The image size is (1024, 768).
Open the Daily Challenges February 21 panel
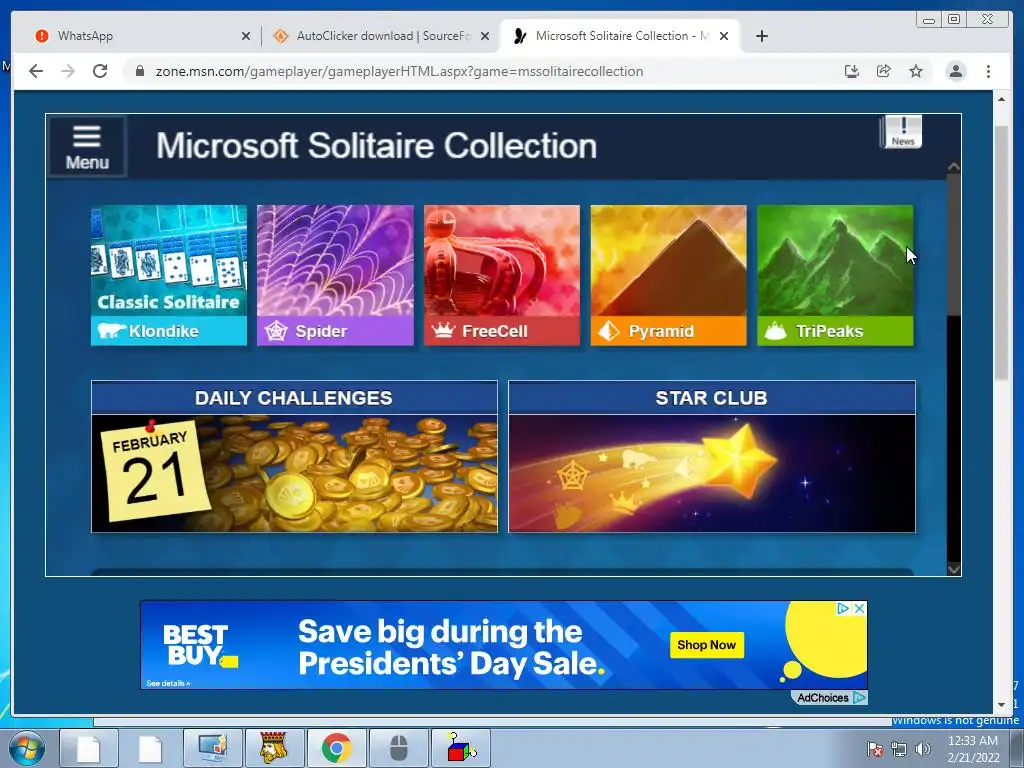coord(294,456)
